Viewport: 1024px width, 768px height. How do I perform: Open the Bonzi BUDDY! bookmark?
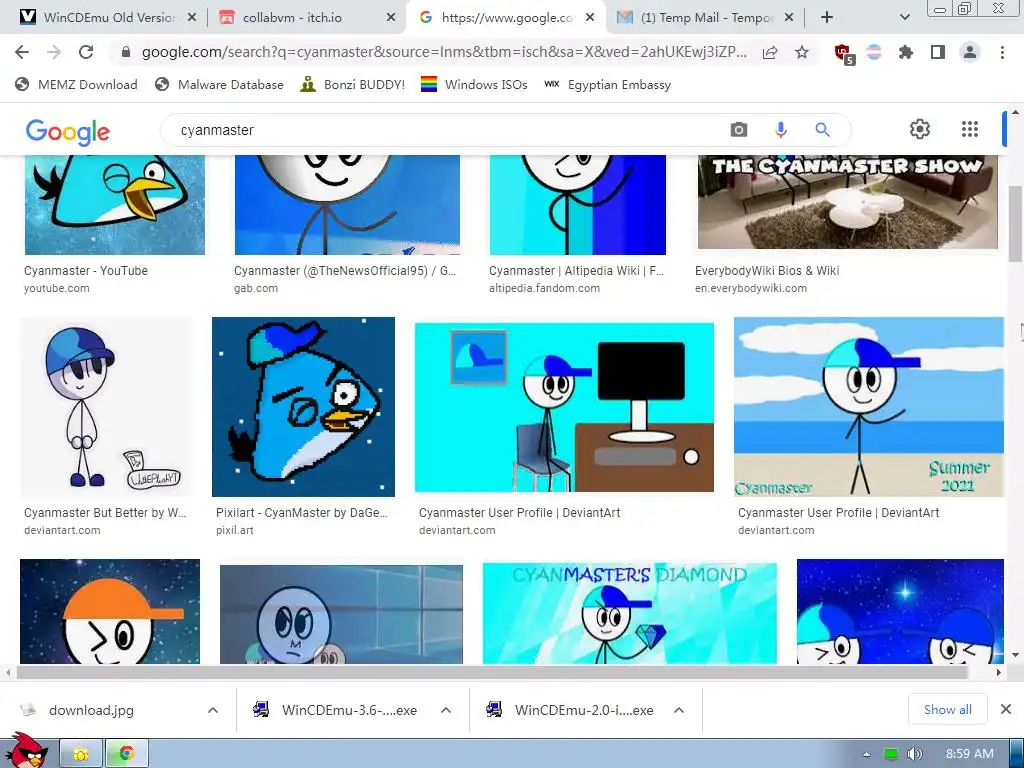tap(353, 84)
